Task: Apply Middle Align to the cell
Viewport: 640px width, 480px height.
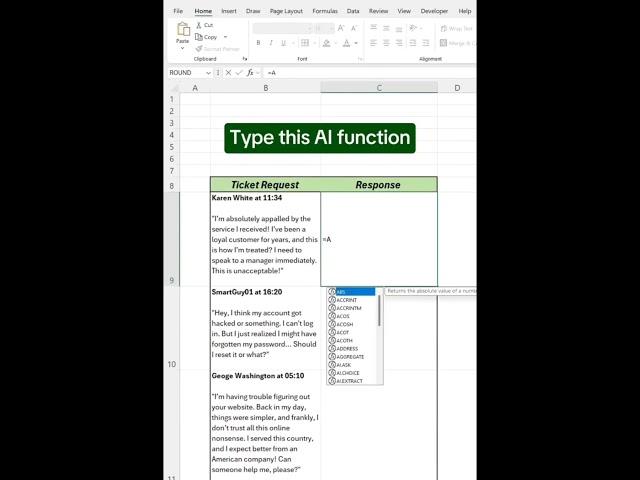Action: pos(386,28)
